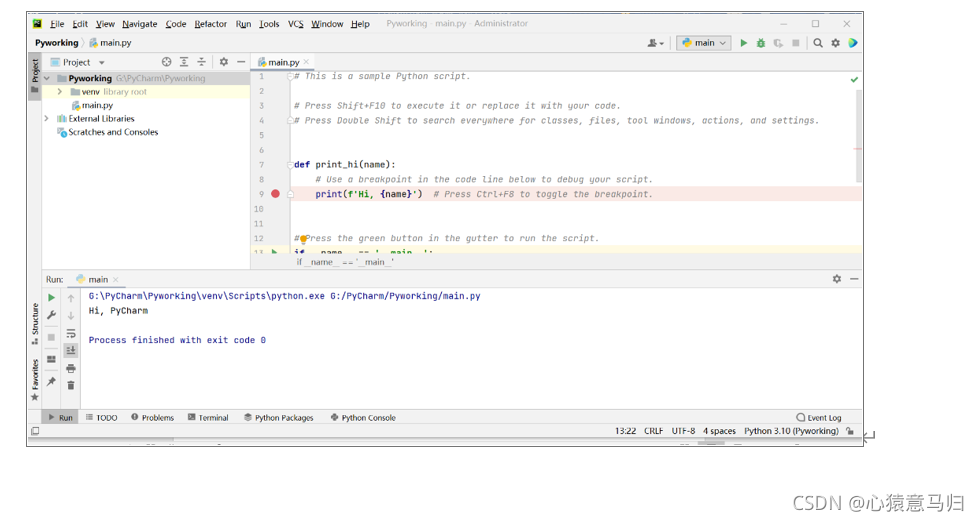
Task: Open the Favorites side panel
Action: [35, 379]
